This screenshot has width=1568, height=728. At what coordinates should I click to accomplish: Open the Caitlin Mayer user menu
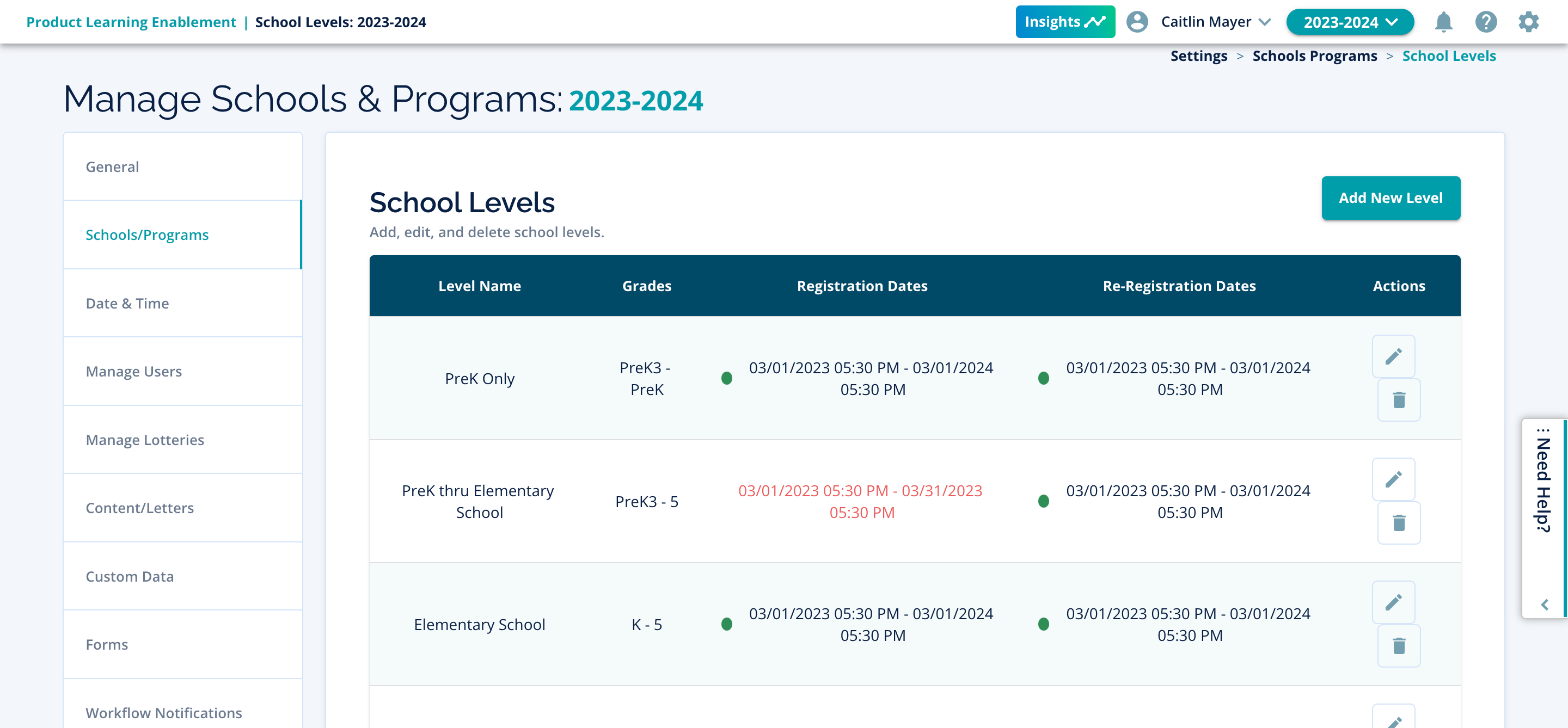click(1205, 22)
